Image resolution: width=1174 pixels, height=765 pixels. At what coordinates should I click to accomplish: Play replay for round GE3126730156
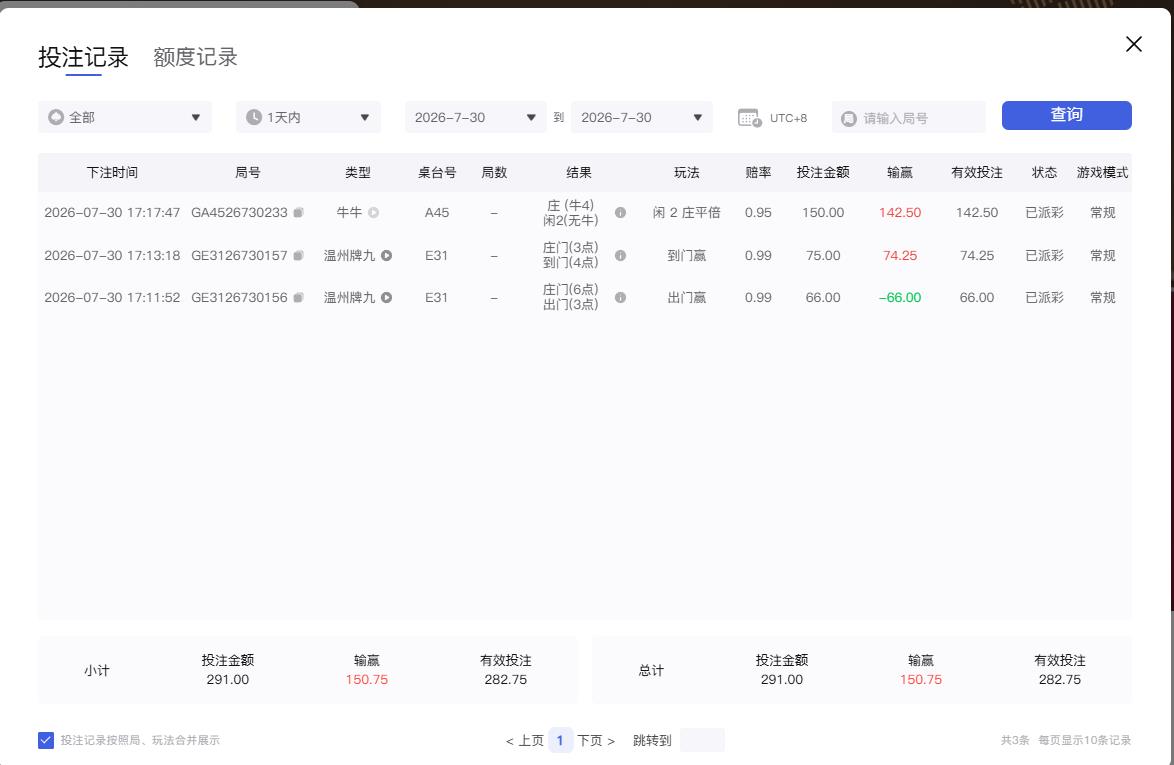pos(386,297)
